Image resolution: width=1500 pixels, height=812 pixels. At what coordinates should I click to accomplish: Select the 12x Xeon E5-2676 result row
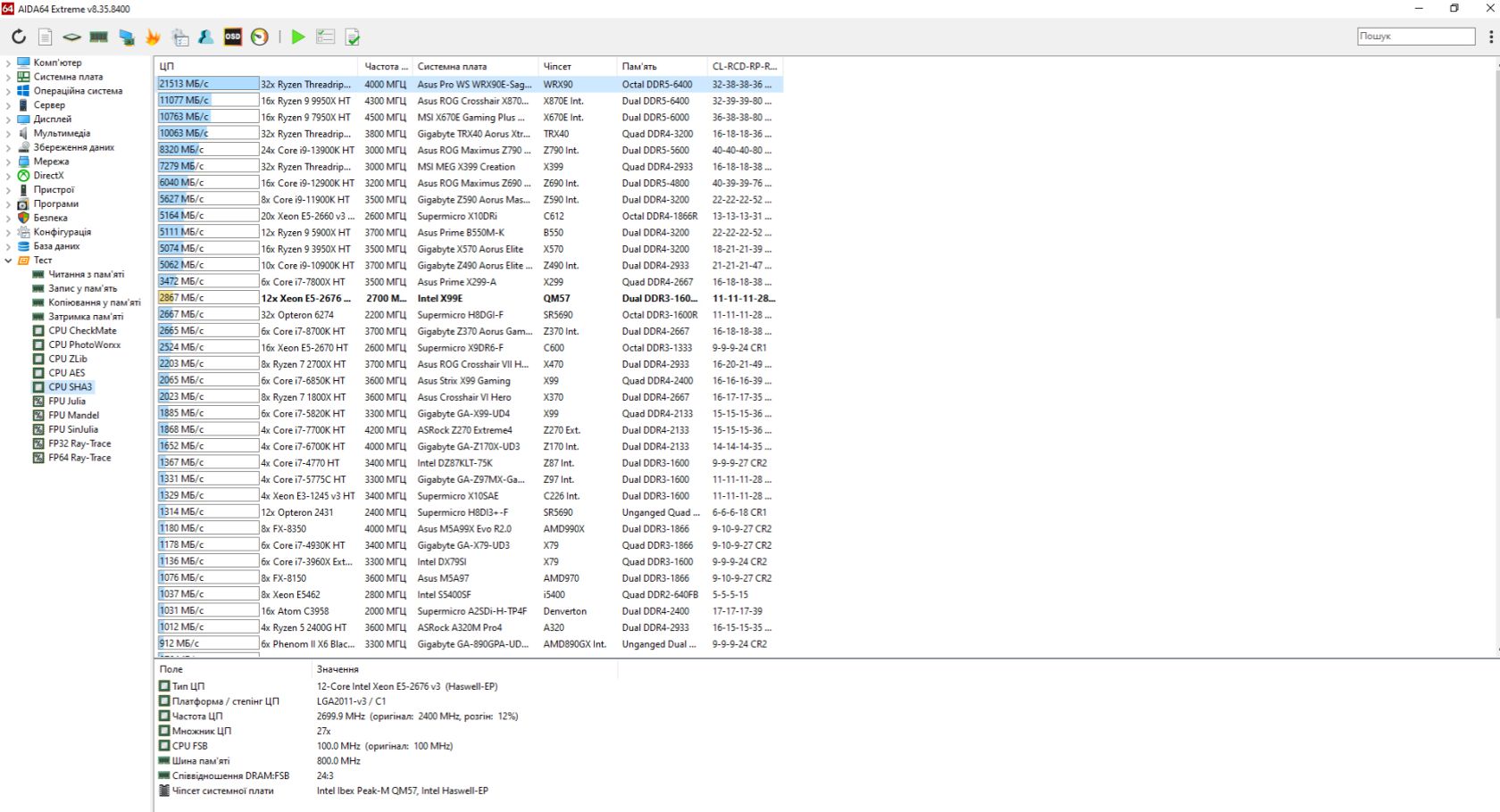tap(470, 298)
